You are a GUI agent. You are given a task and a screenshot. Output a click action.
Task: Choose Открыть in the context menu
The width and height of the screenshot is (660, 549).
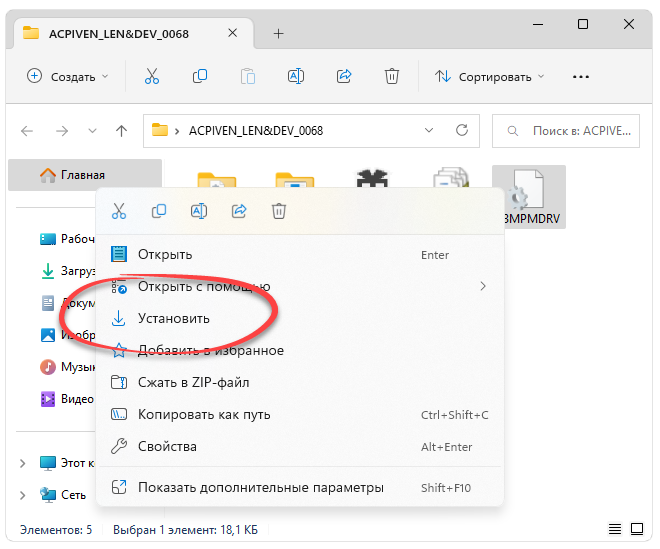(300, 254)
